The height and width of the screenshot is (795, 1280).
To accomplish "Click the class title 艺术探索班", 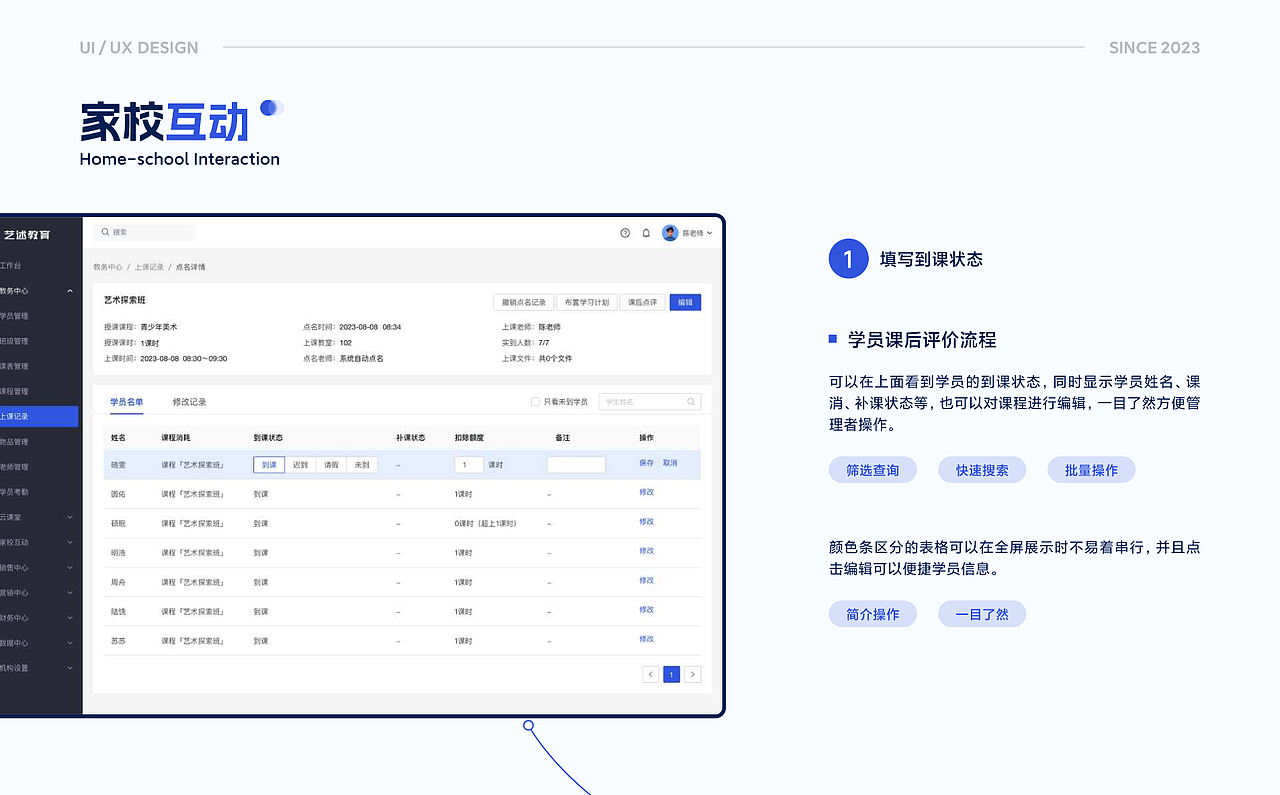I will click(125, 300).
